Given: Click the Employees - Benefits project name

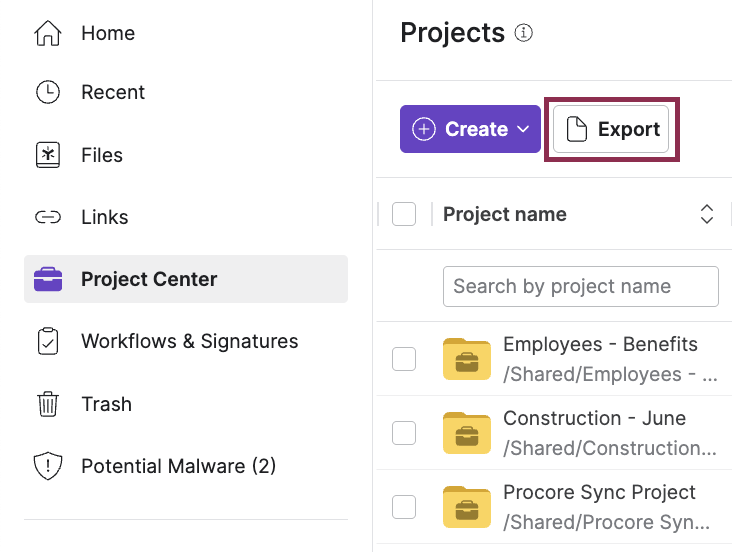Looking at the screenshot, I should [x=600, y=344].
